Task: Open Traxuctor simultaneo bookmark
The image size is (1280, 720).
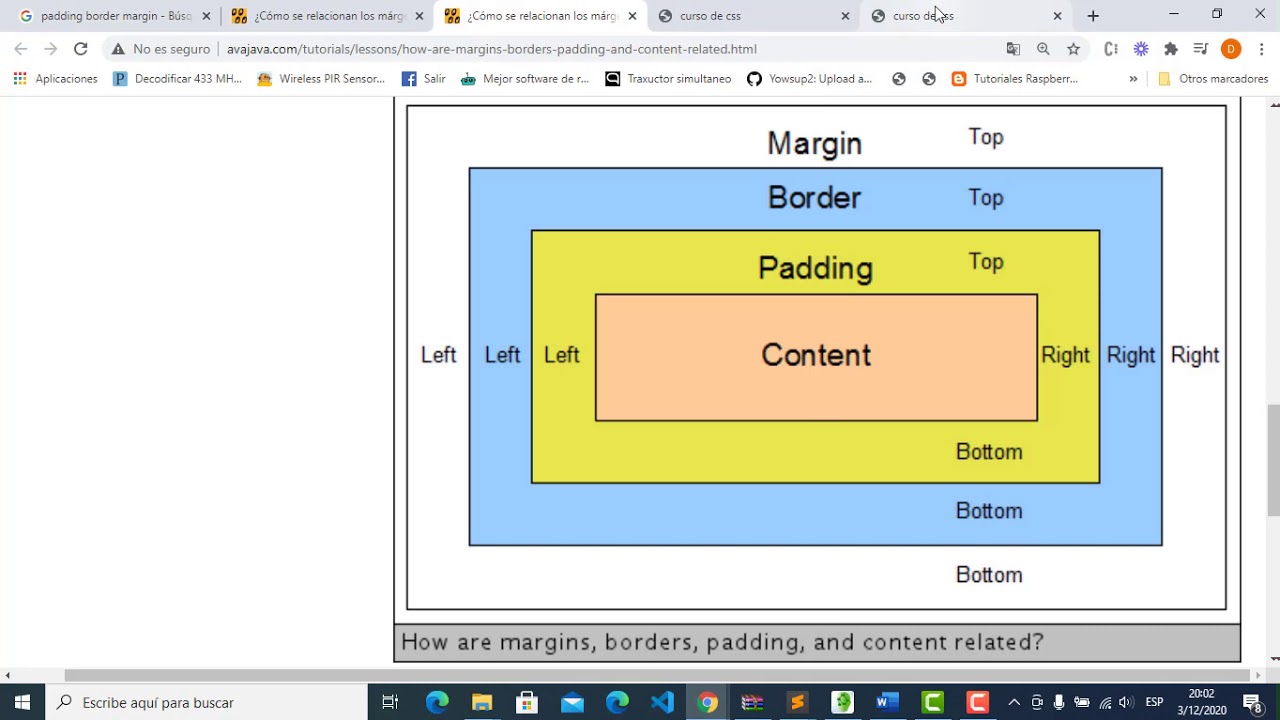Action: pyautogui.click(x=668, y=79)
